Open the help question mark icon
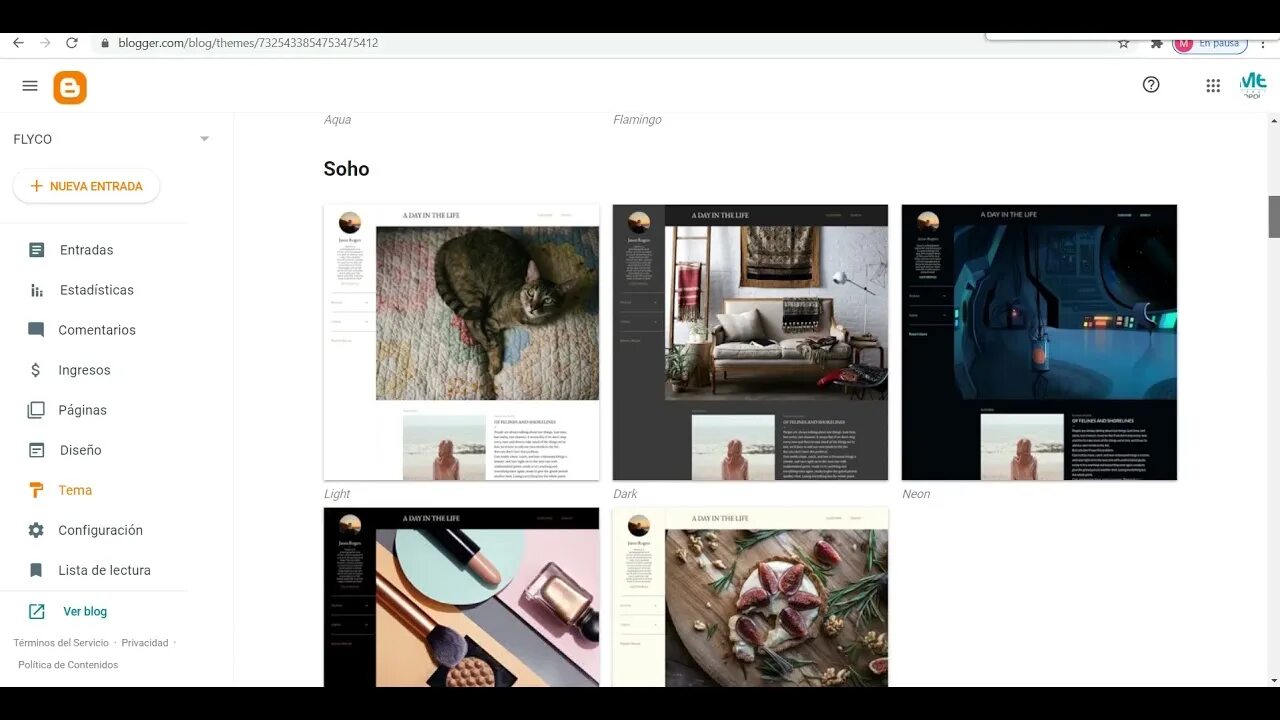 pyautogui.click(x=1151, y=85)
